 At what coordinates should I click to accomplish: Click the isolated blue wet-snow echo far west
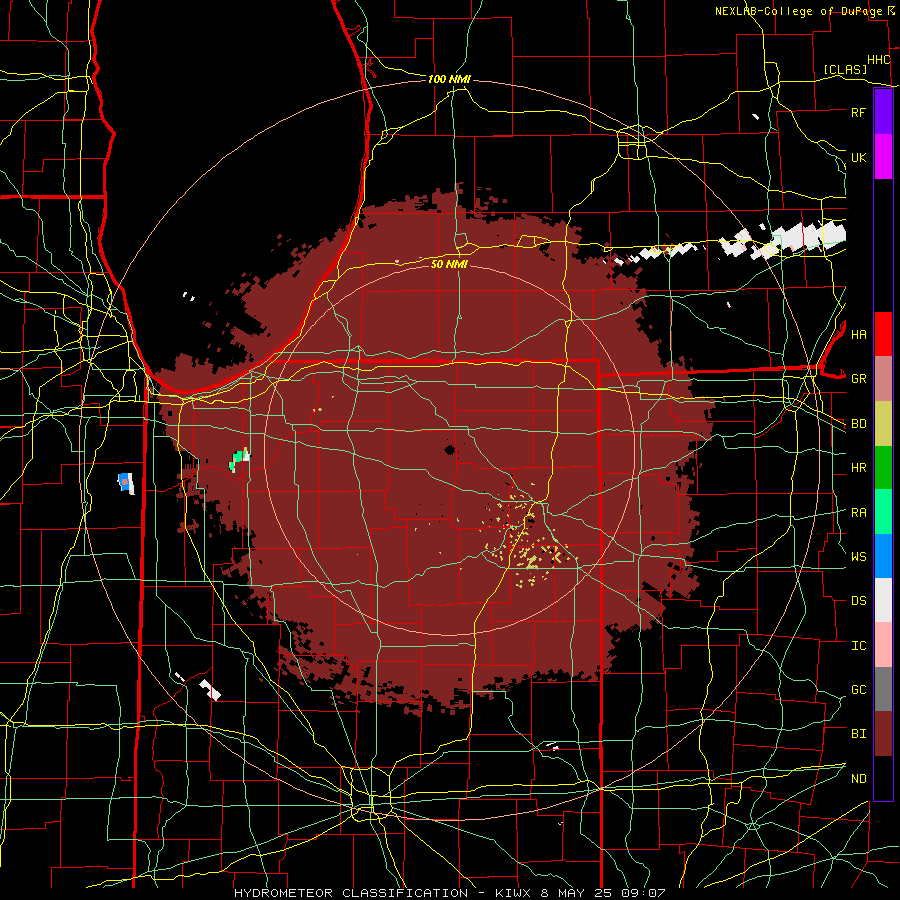(x=126, y=483)
